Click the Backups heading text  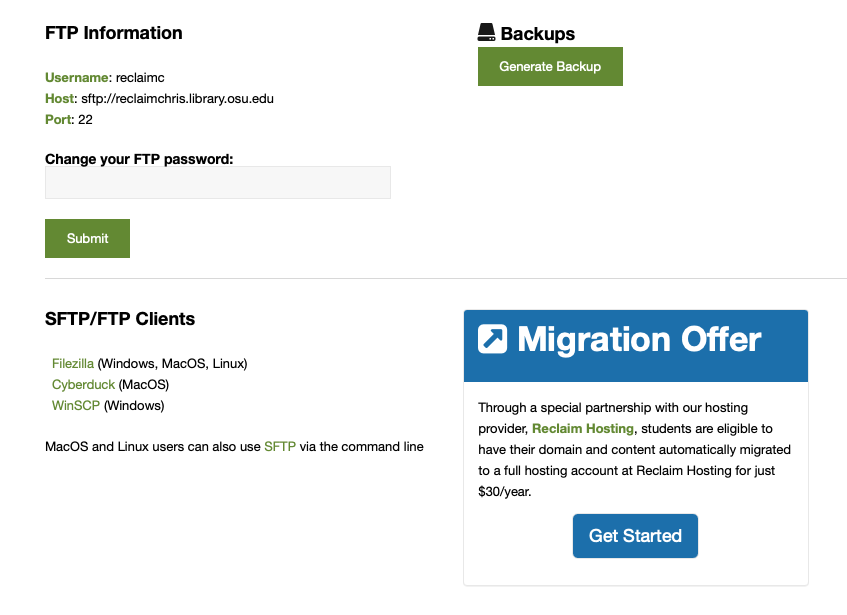(537, 33)
